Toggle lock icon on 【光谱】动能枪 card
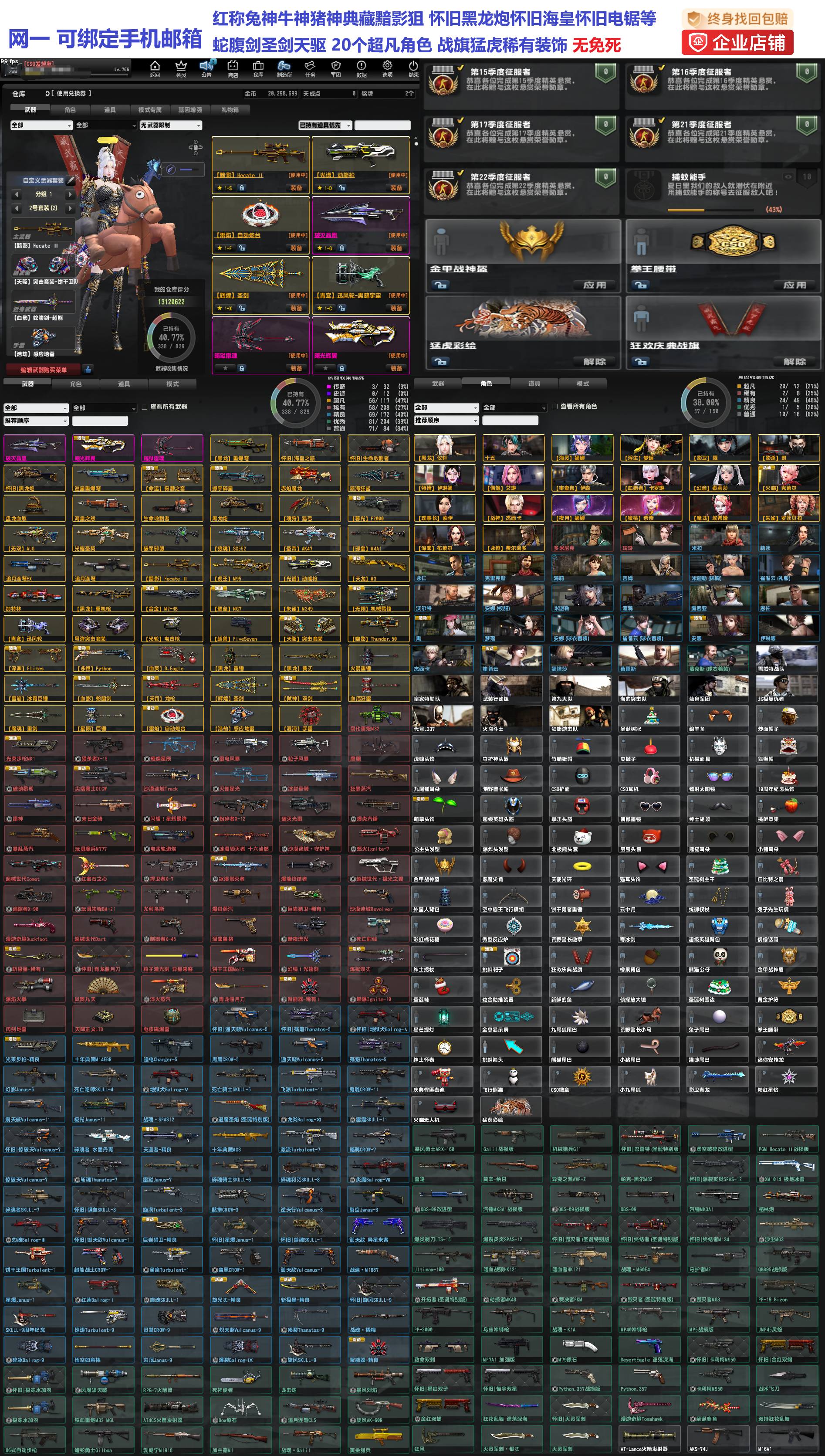825x1456 pixels. (341, 187)
